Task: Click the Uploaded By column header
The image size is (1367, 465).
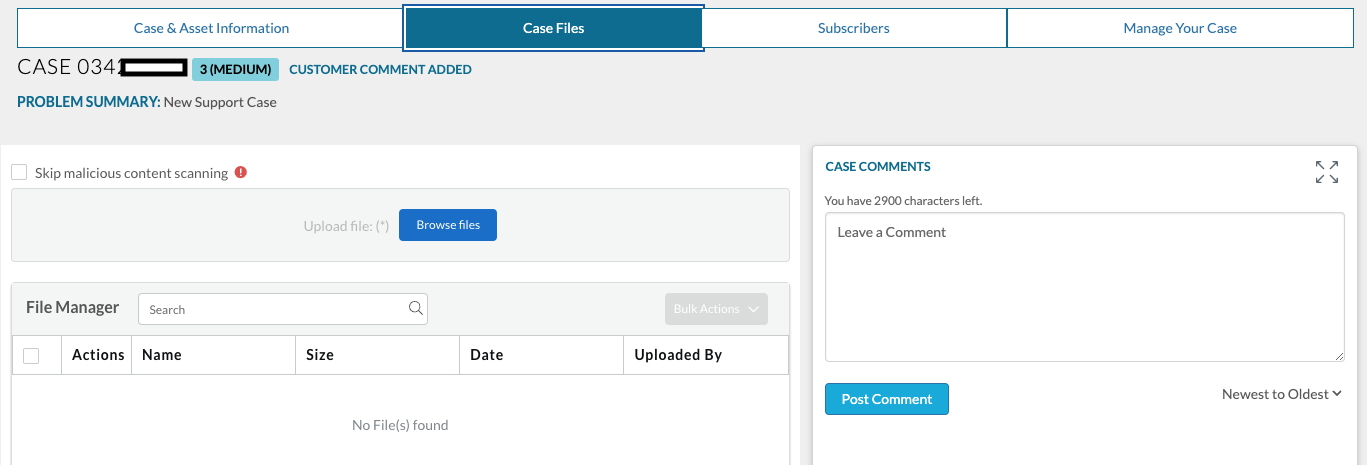Action: pyautogui.click(x=678, y=355)
